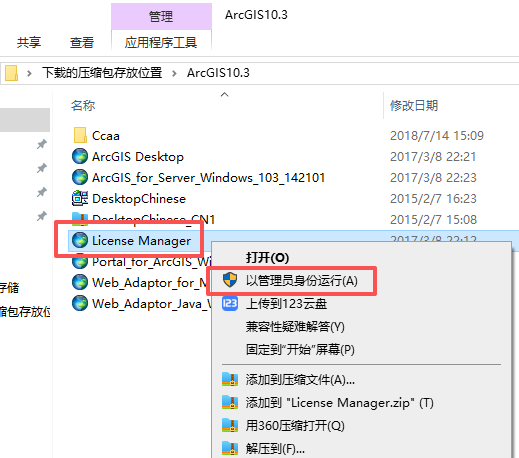Click the ArcGIS_for_Server_Windows_103_142101 globe icon
Screen dimensions: 519x458
point(80,177)
